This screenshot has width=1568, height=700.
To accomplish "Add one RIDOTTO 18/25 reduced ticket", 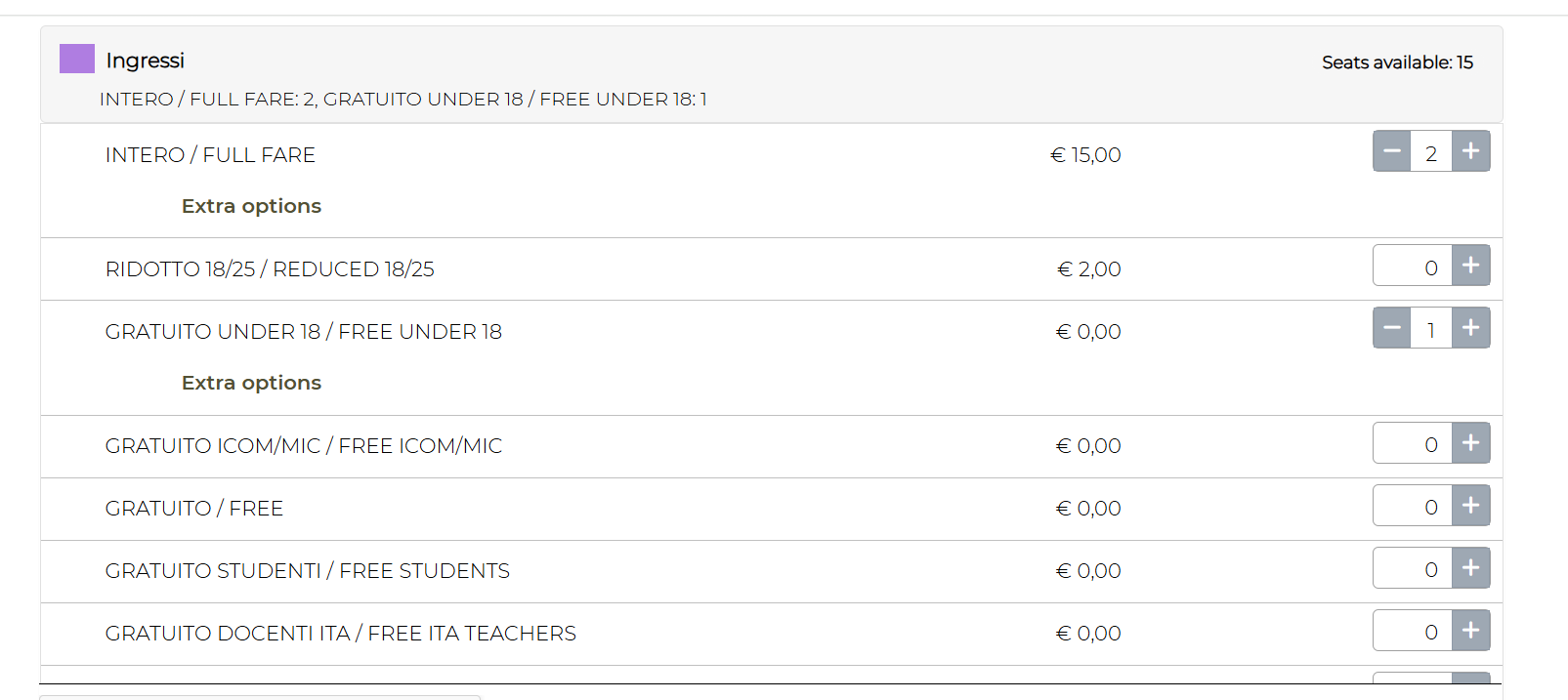I will pyautogui.click(x=1470, y=266).
